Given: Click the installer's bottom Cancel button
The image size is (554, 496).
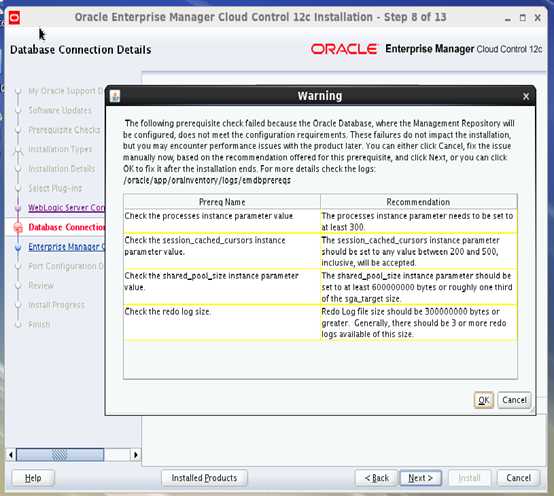Looking at the screenshot, I should pyautogui.click(x=518, y=478).
